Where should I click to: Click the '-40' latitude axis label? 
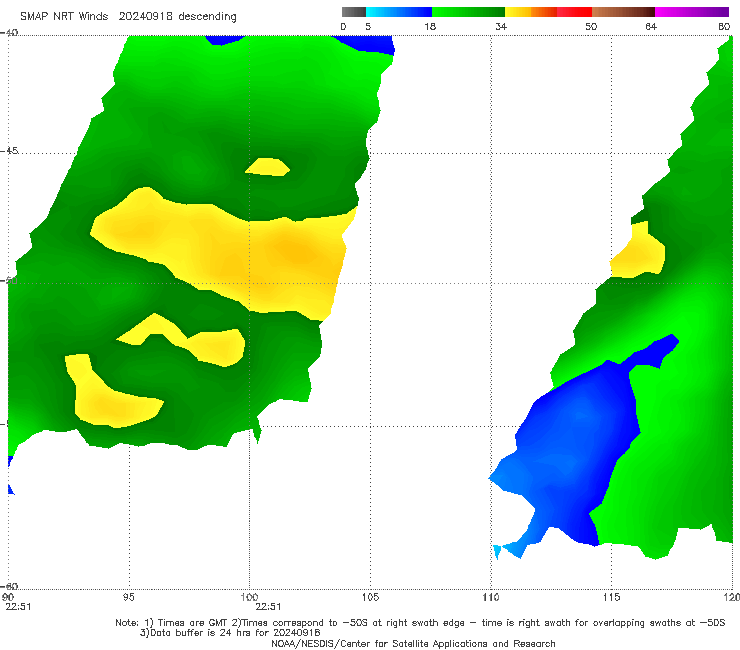click(9, 33)
